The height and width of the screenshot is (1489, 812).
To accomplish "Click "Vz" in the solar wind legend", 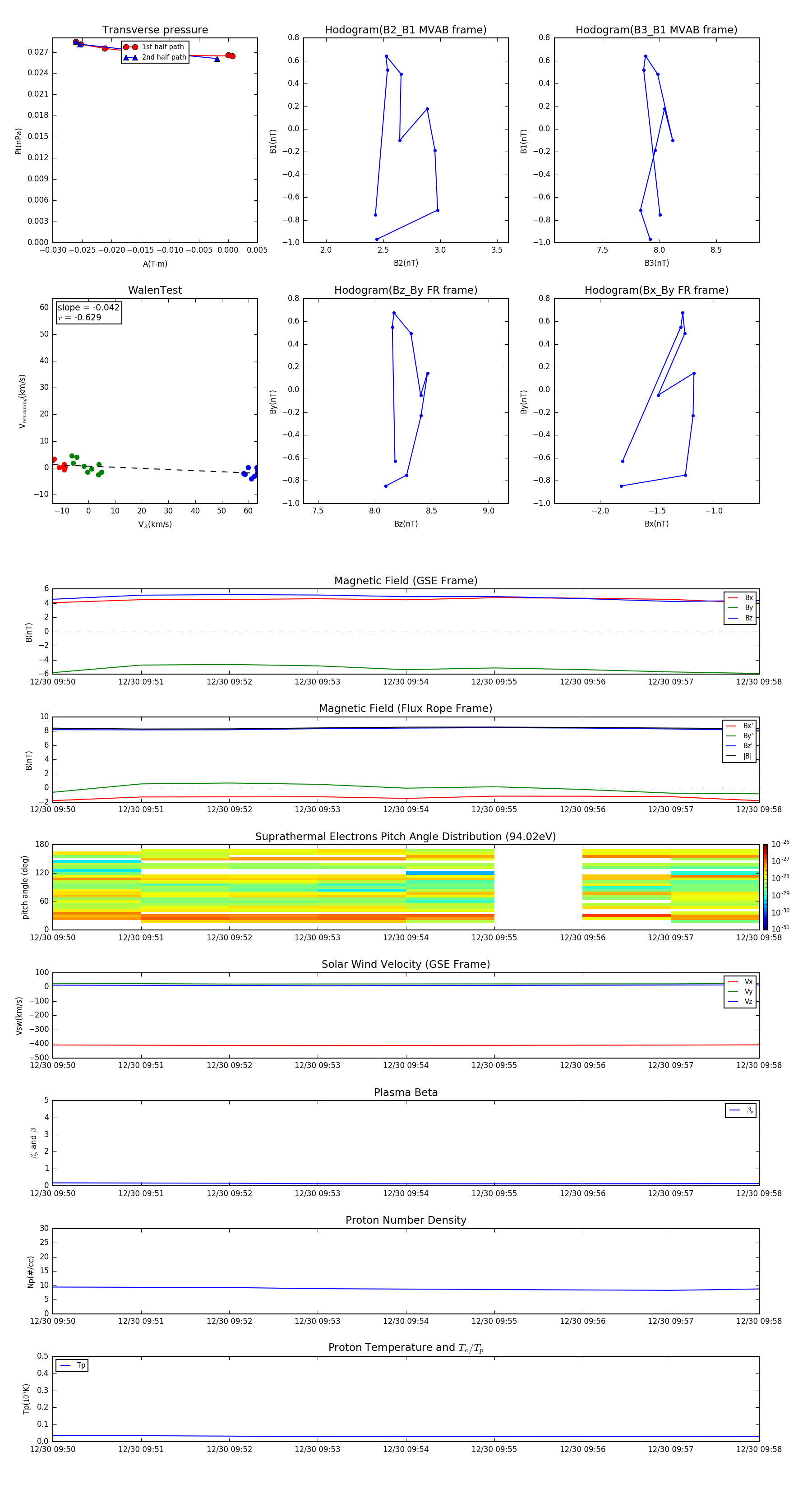I will click(748, 1002).
